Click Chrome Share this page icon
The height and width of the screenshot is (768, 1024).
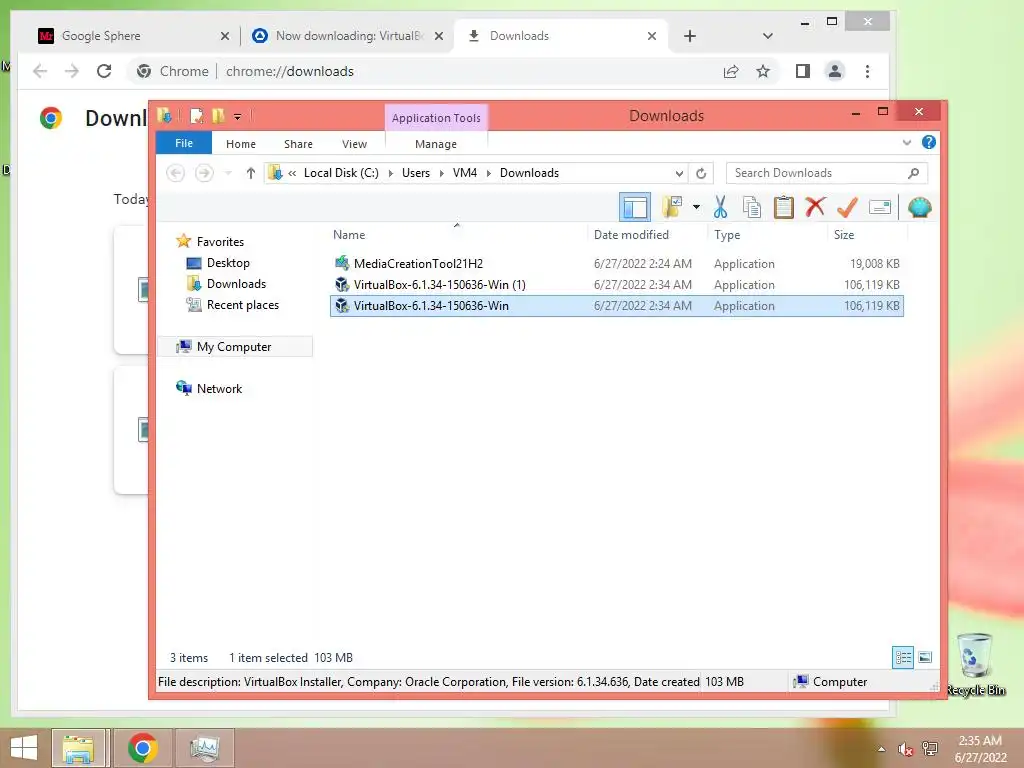[731, 71]
